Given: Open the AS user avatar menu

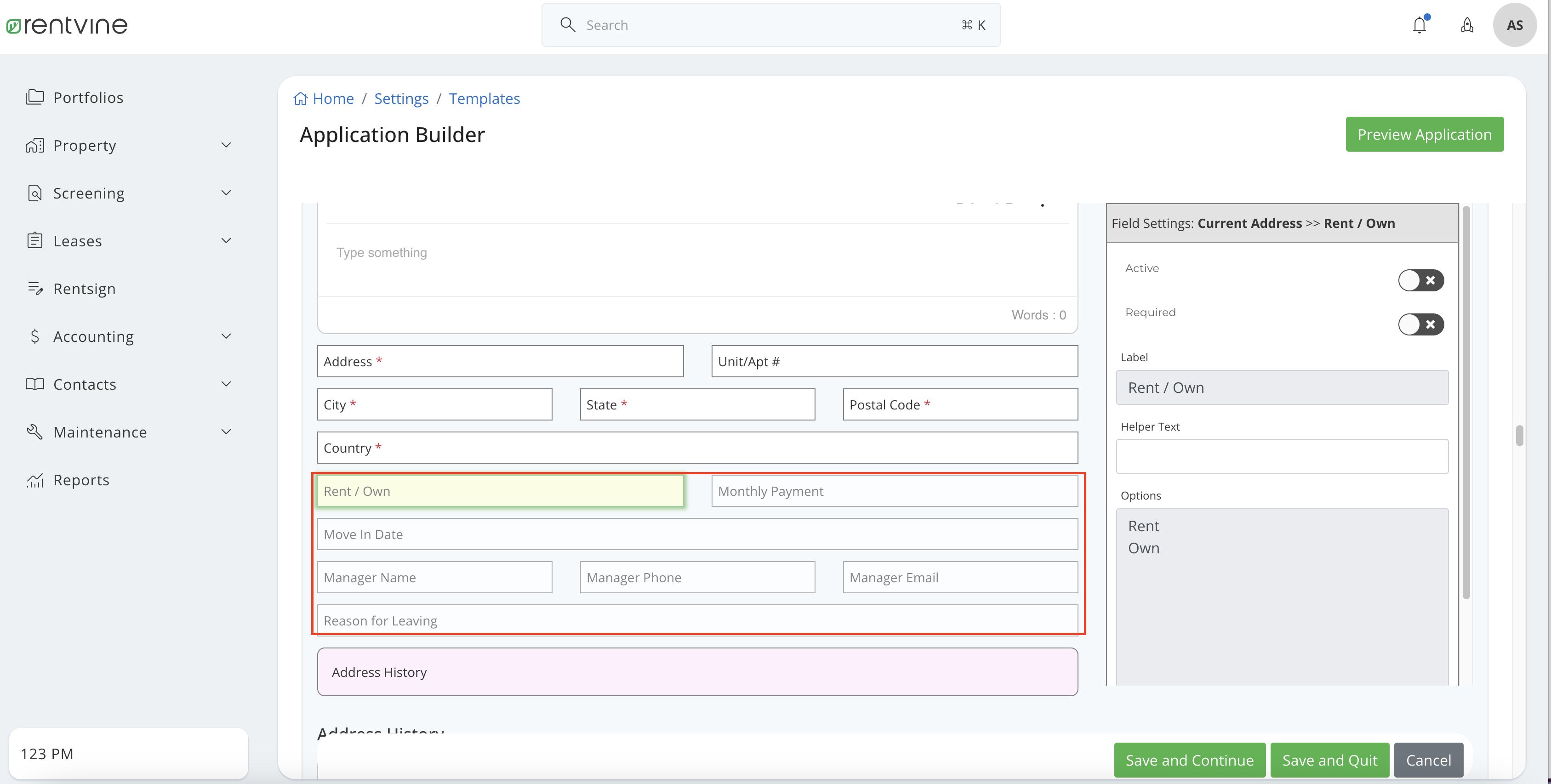Looking at the screenshot, I should 1514,25.
